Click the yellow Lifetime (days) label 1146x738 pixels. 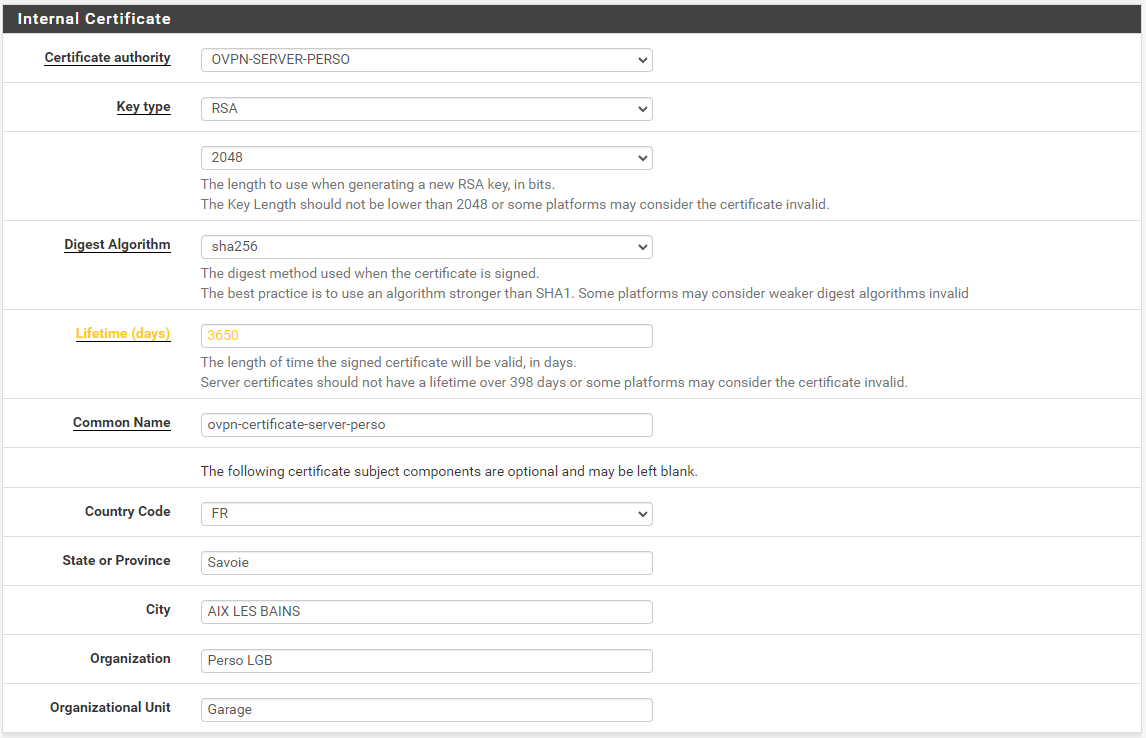coord(123,334)
